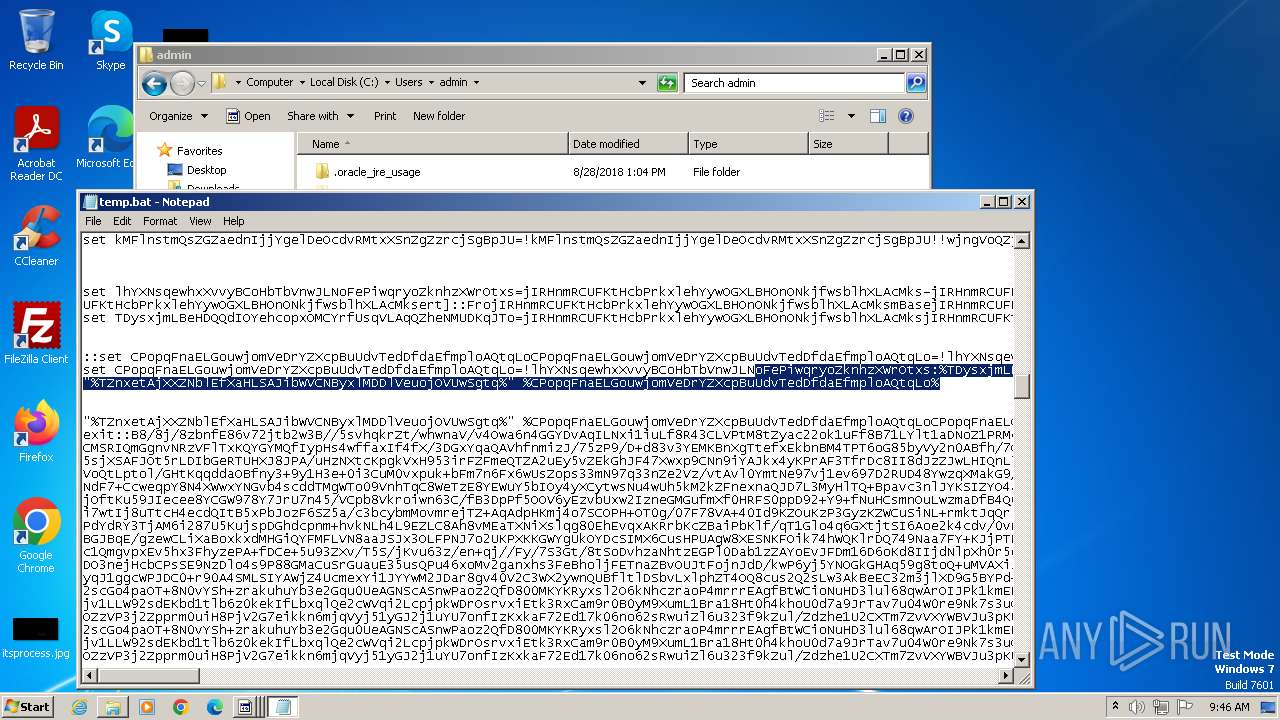Click the search magnifier in Explorer

point(915,83)
